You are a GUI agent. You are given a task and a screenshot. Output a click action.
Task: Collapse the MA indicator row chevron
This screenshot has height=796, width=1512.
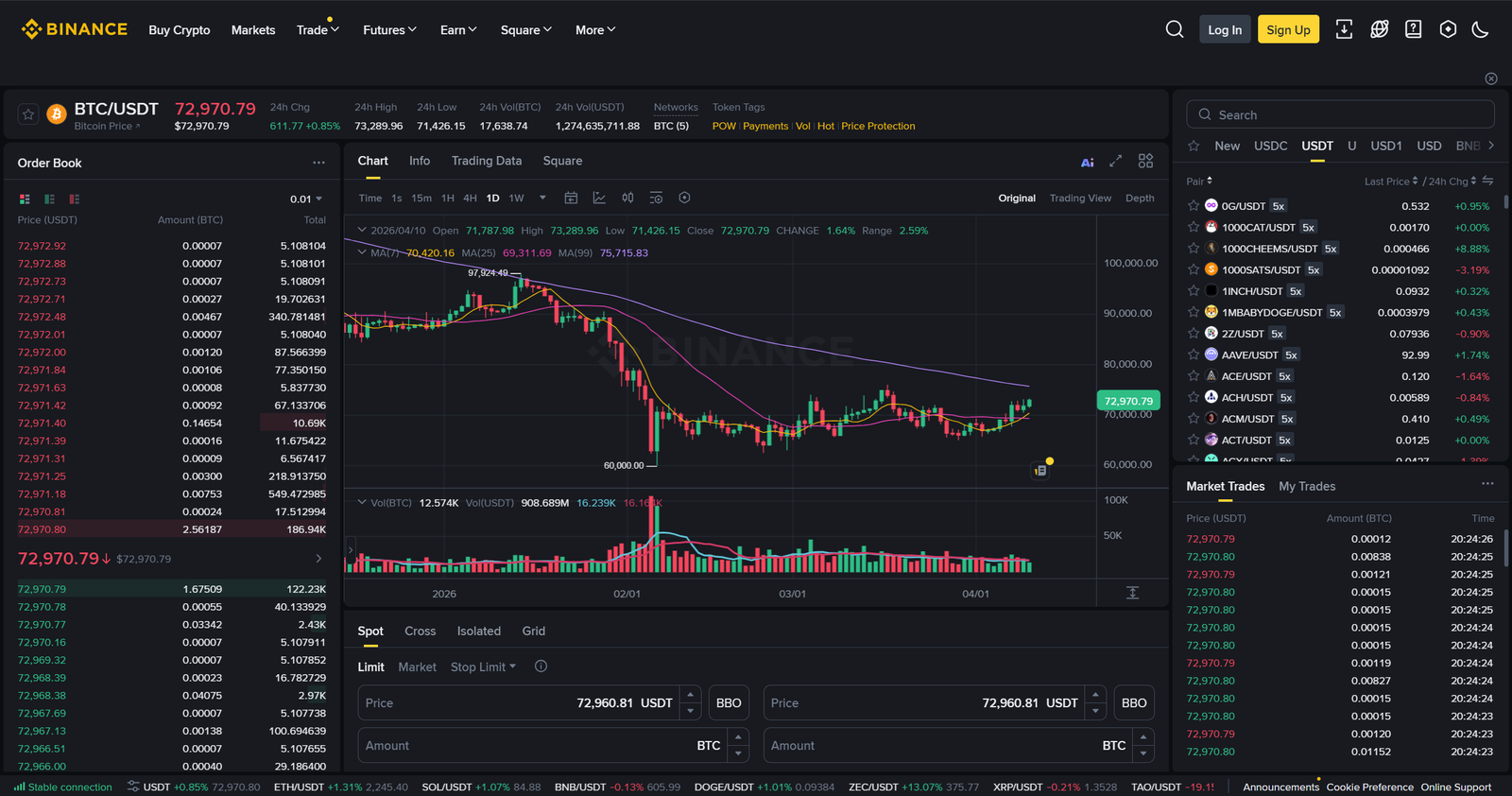(362, 252)
